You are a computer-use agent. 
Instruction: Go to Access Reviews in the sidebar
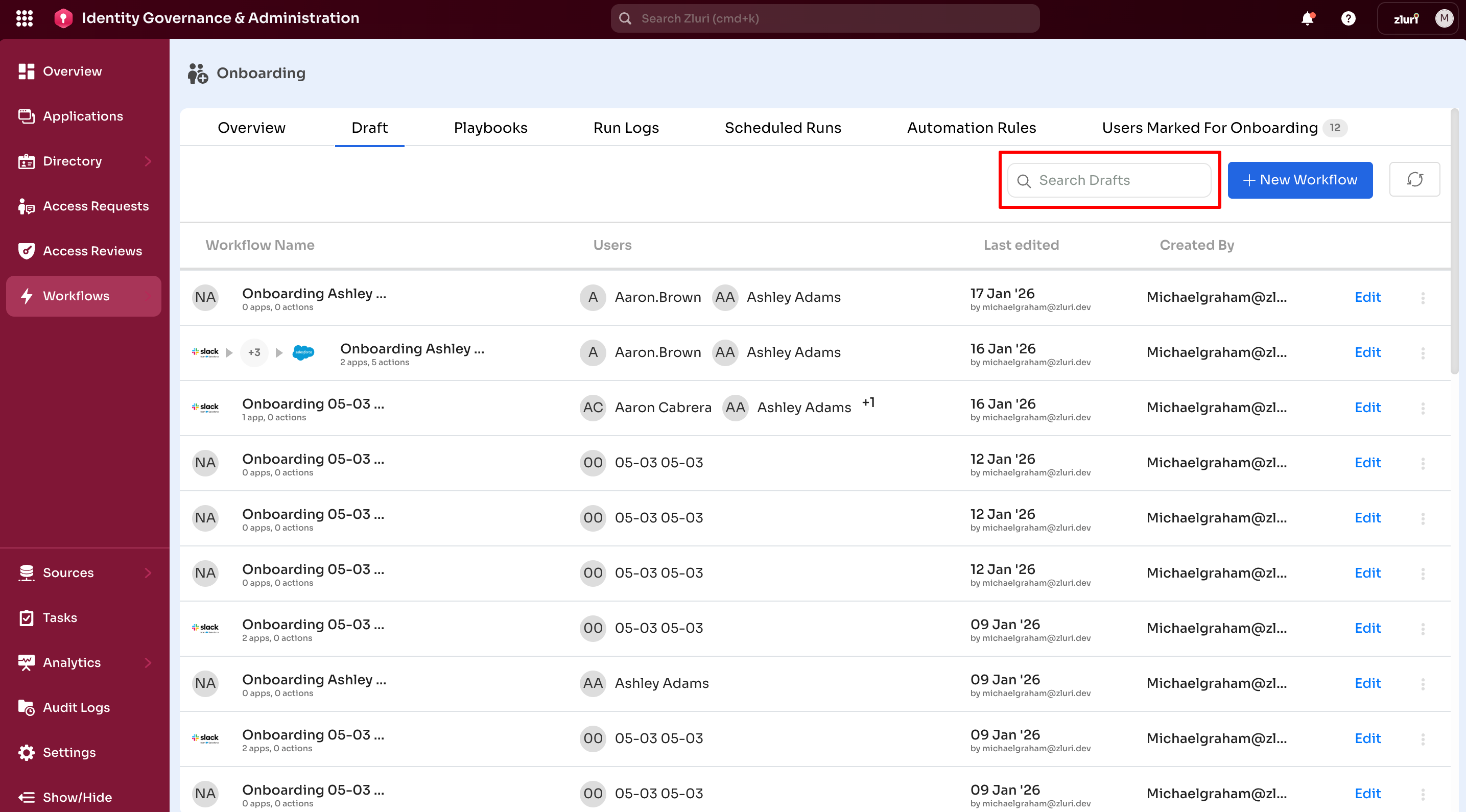[92, 251]
